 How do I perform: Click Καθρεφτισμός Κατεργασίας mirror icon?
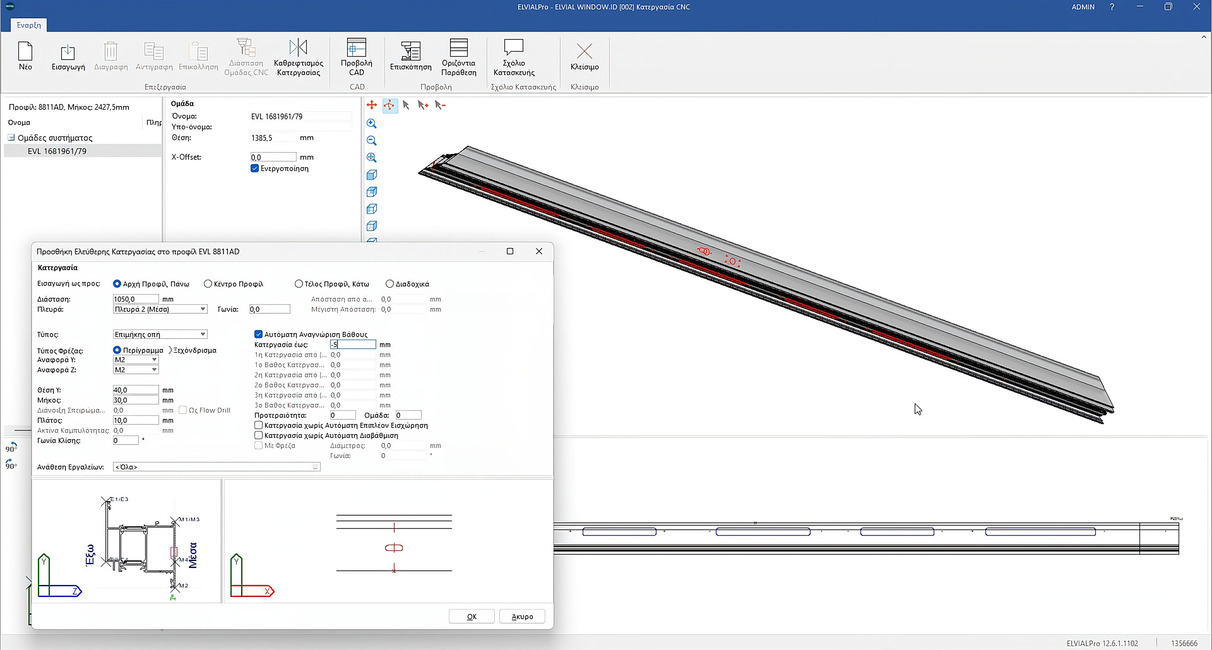click(x=297, y=56)
